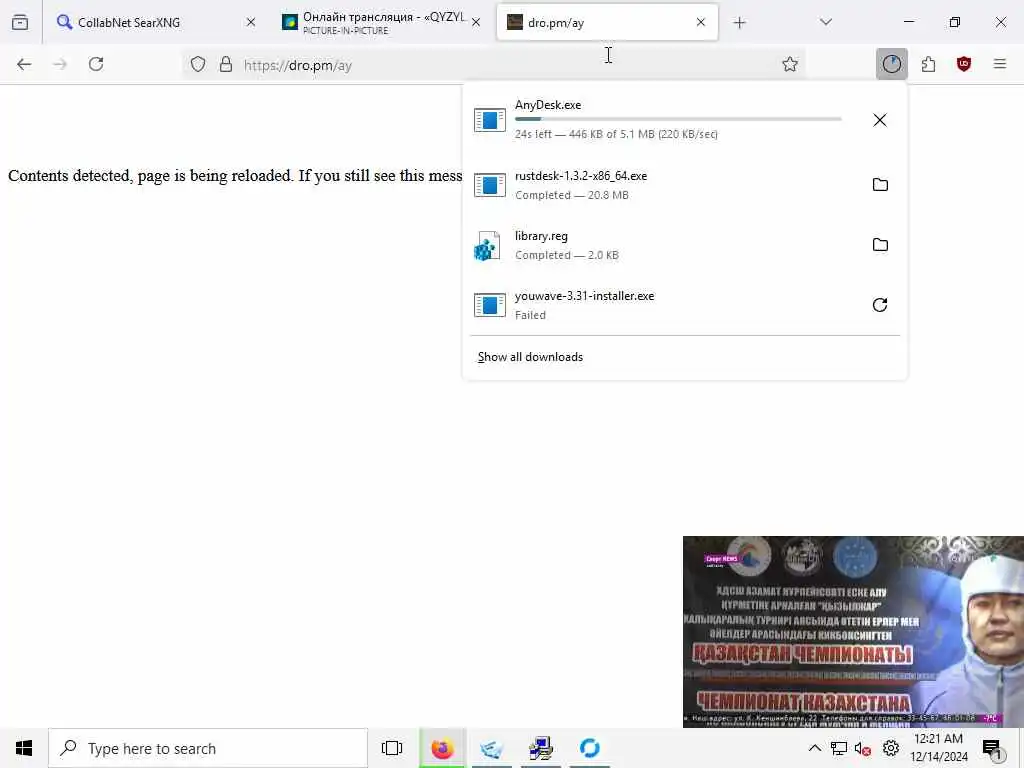This screenshot has width=1024, height=768.
Task: Open the blue circular arrows taskbar app
Action: pos(590,748)
